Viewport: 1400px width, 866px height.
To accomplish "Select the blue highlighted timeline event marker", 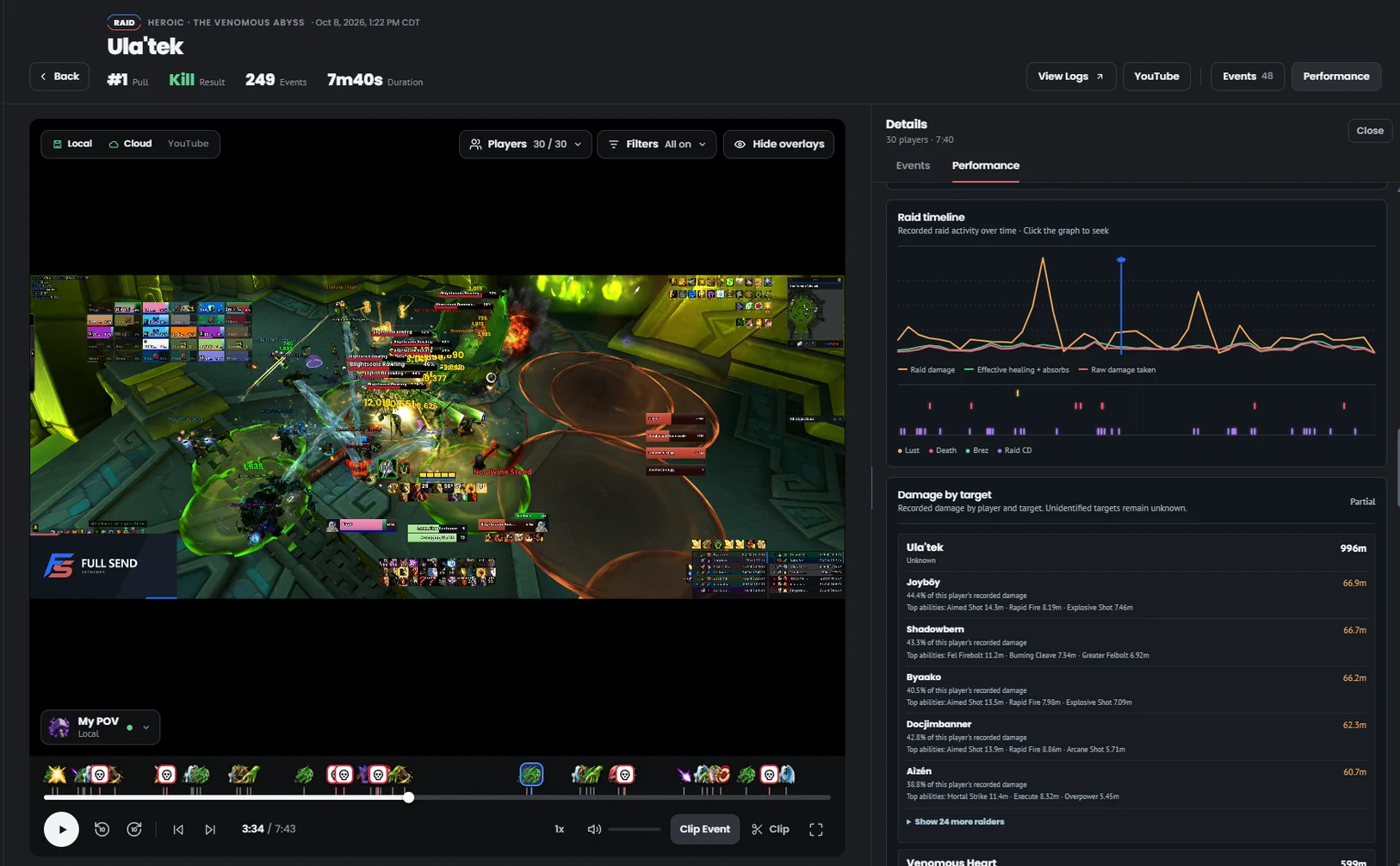I will [x=531, y=775].
